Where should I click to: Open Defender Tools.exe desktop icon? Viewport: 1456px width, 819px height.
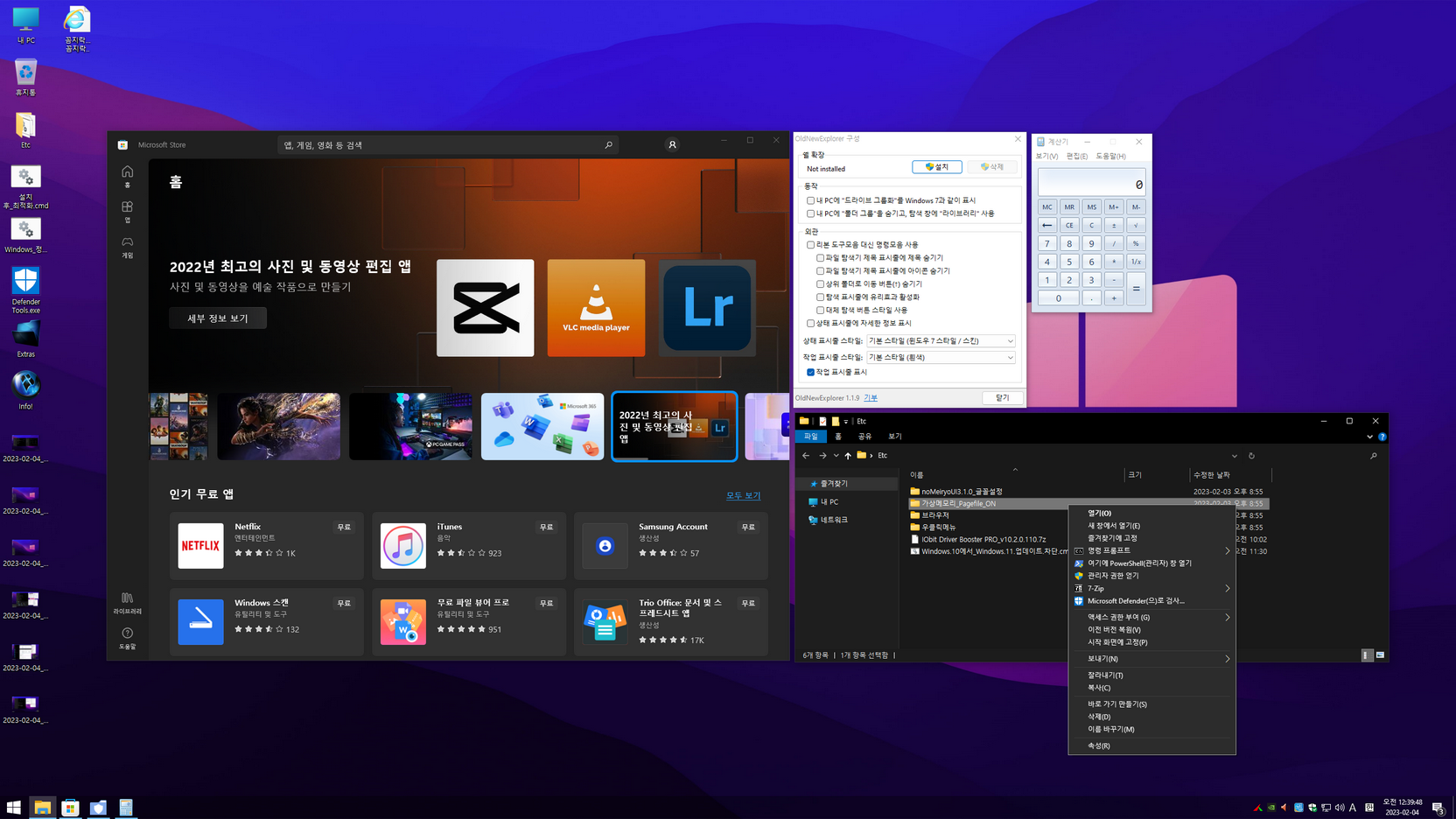(25, 290)
